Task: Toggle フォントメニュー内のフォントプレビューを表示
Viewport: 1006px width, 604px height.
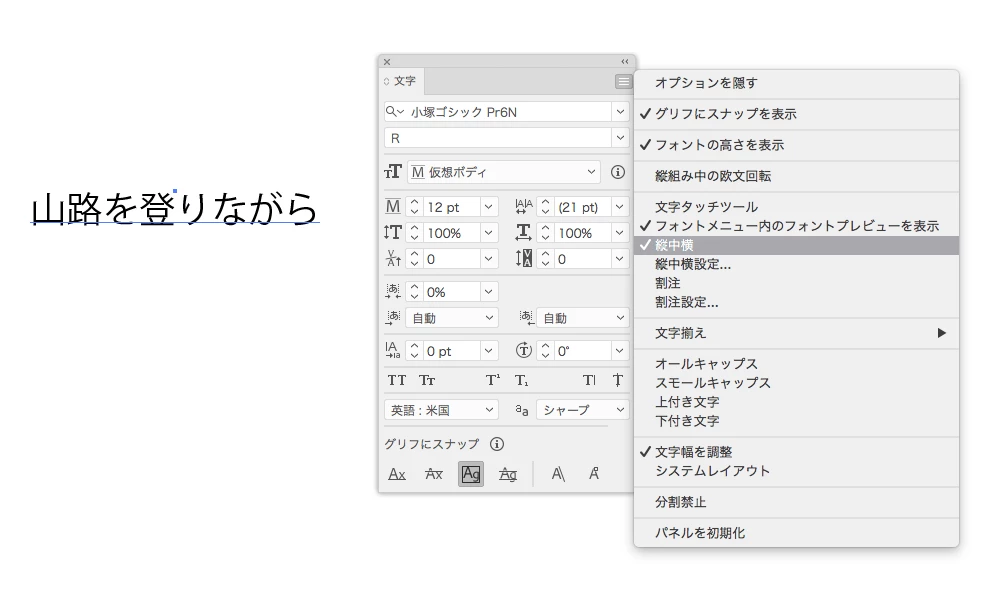Action: pos(796,226)
